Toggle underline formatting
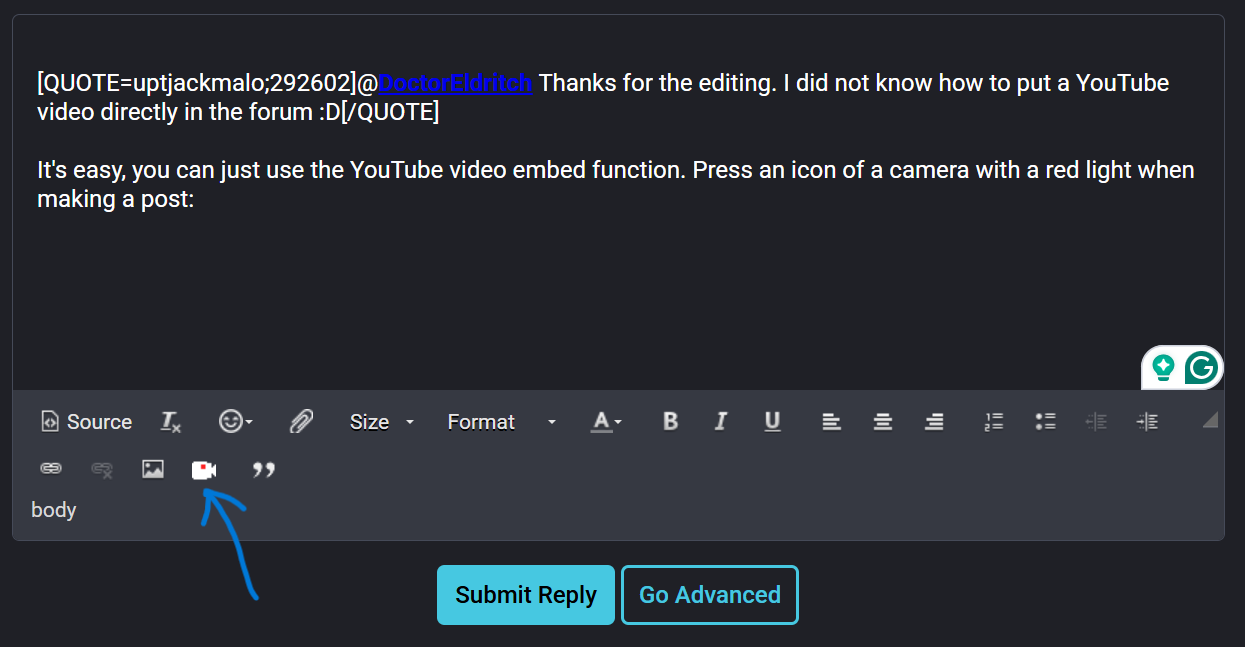 (772, 422)
